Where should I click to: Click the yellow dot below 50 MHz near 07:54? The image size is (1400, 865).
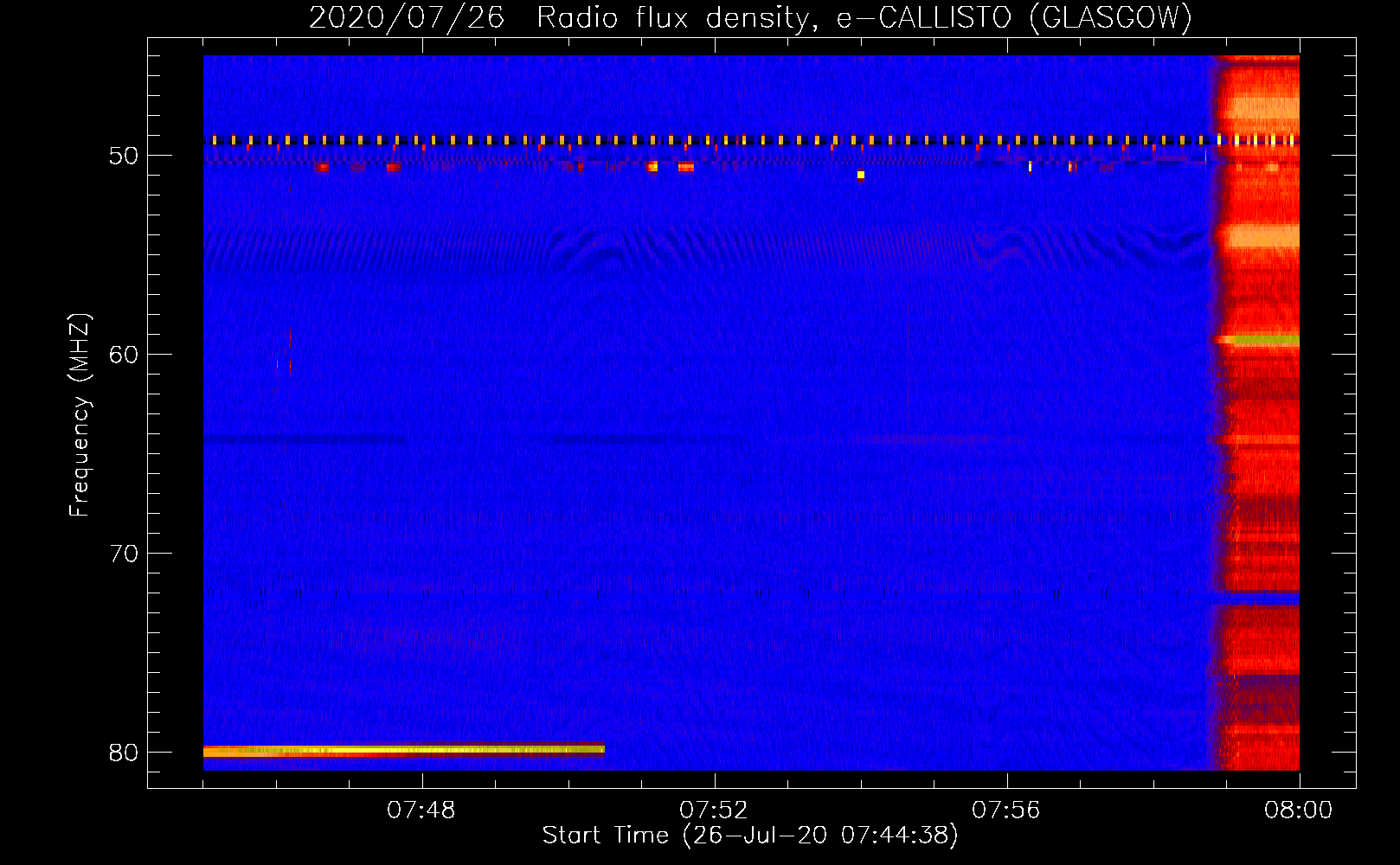(861, 175)
